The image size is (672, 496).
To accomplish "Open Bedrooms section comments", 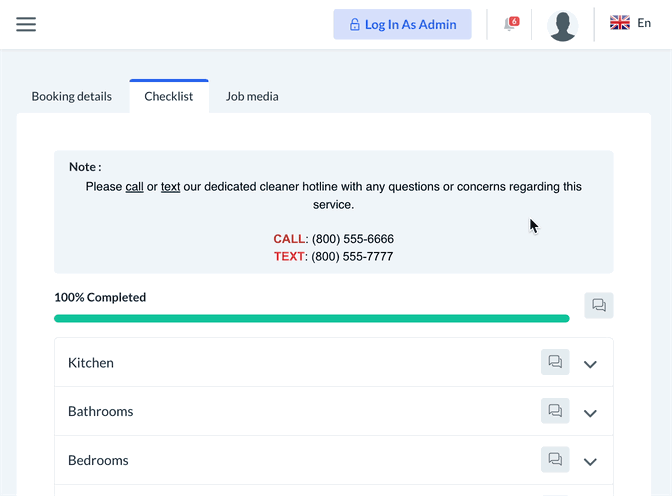I will 555,460.
